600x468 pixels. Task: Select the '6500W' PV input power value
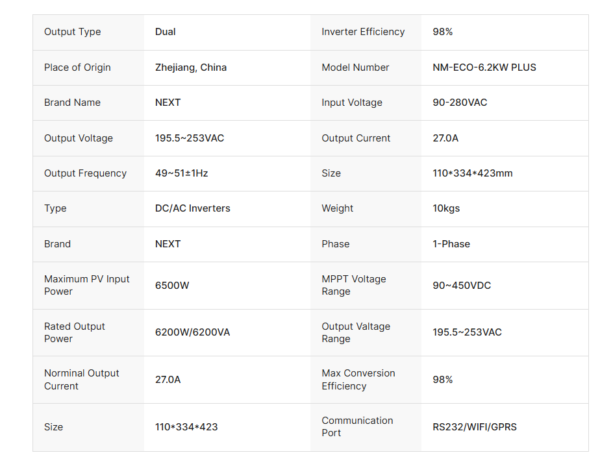(x=172, y=285)
